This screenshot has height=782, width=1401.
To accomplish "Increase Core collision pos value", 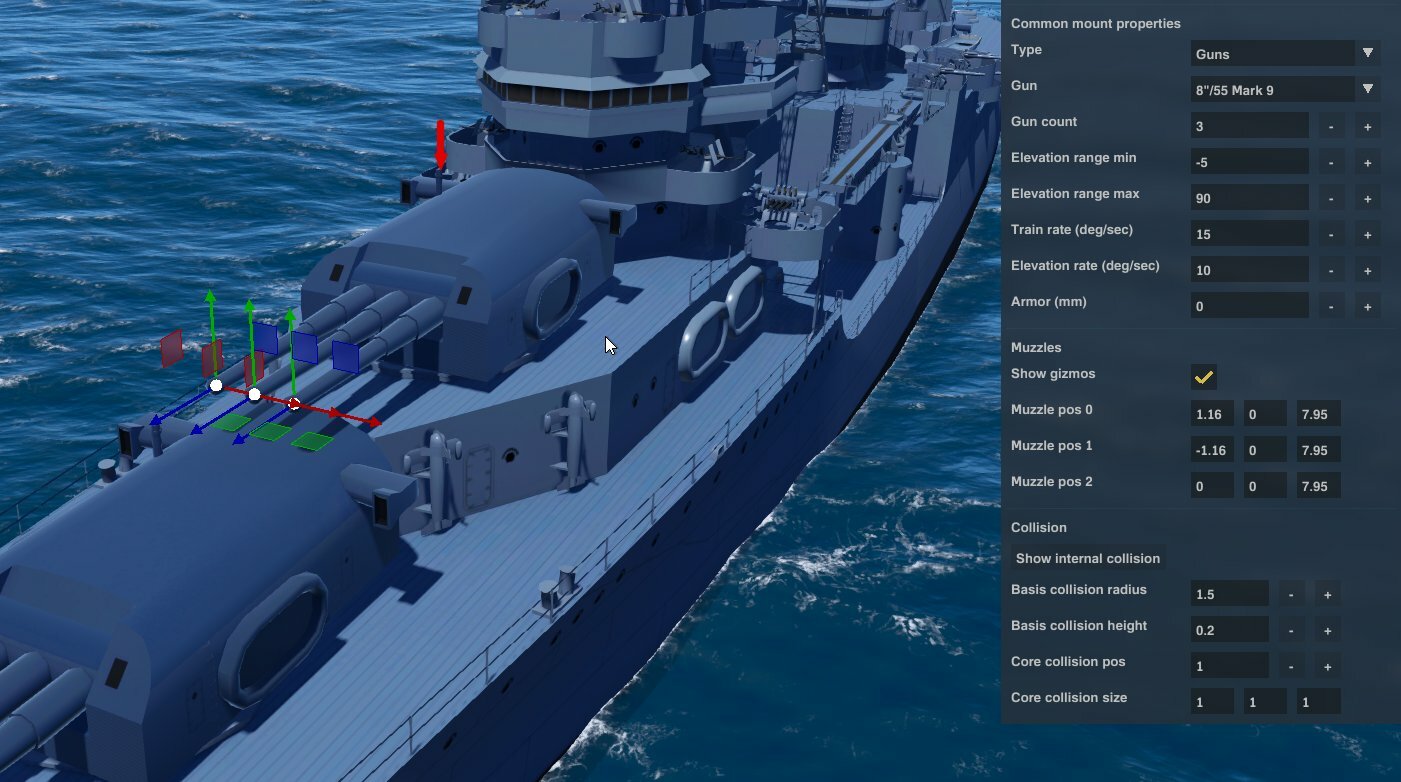I will 1327,666.
